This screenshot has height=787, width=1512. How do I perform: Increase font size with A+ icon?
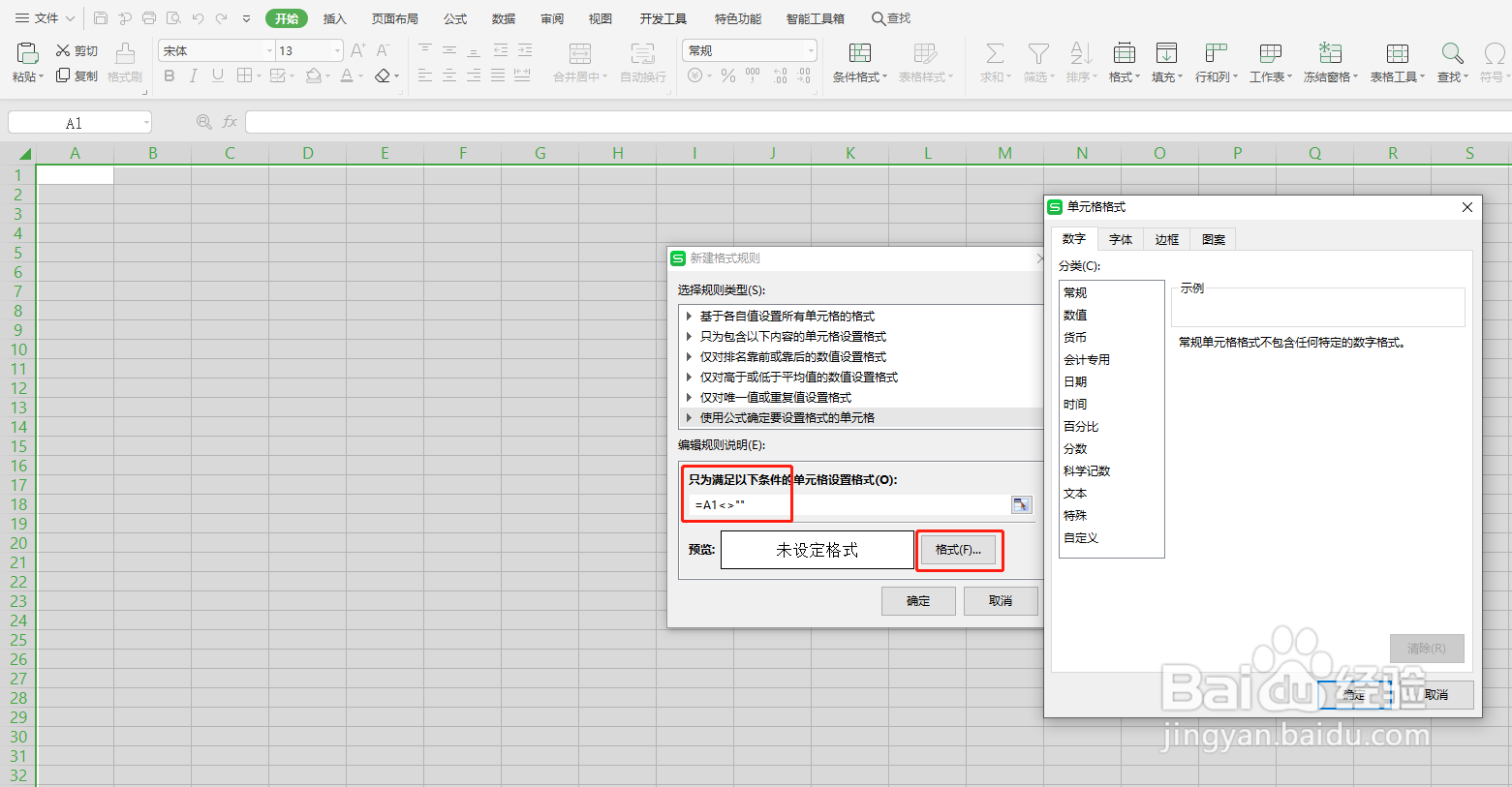point(358,50)
